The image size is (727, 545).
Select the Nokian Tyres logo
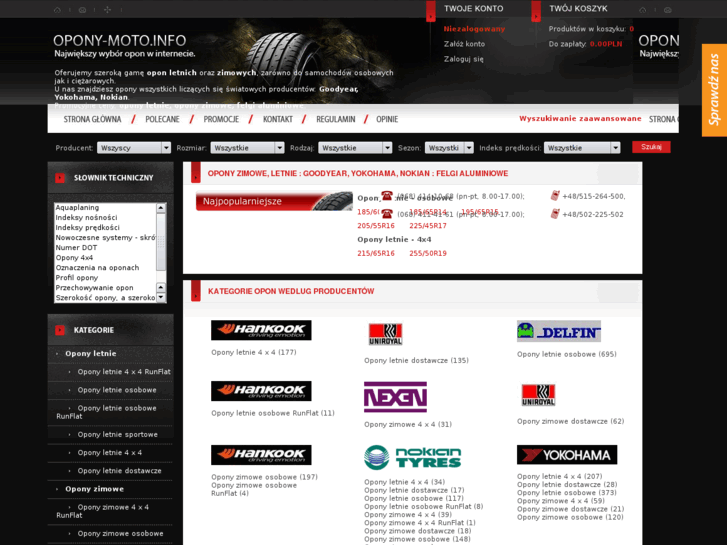pyautogui.click(x=413, y=457)
